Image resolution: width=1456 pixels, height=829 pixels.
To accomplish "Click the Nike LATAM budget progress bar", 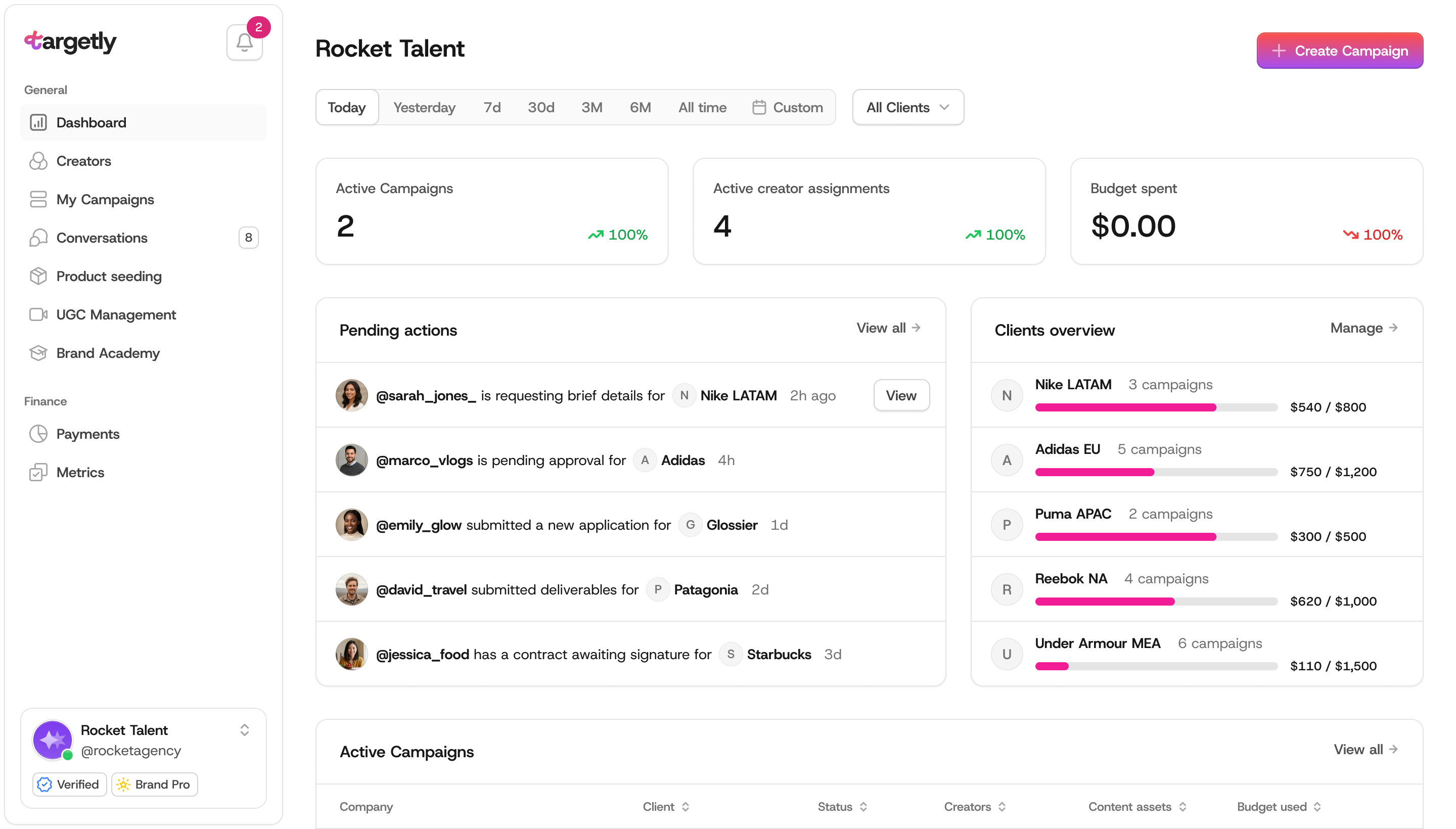I will coord(1156,407).
